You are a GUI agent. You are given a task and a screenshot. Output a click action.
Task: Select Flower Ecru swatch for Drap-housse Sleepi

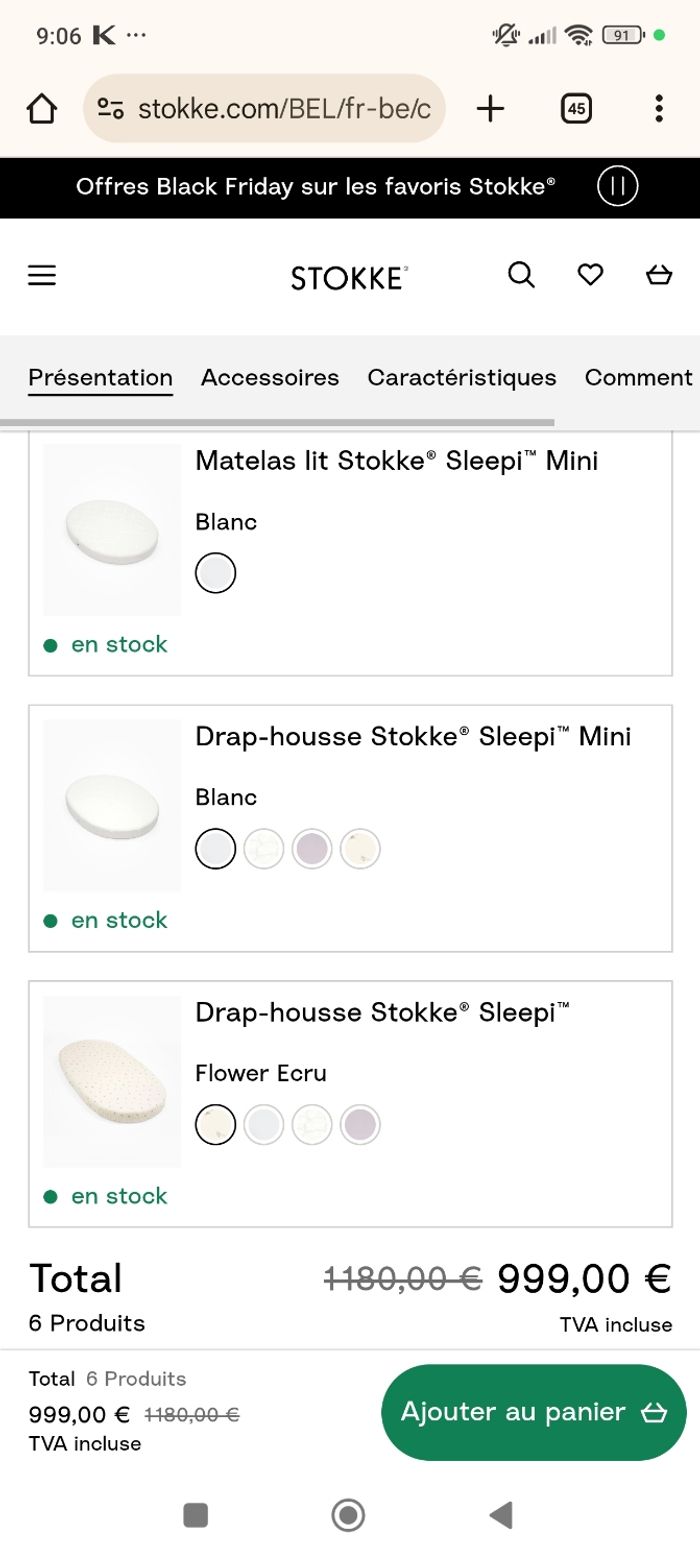tap(215, 1125)
